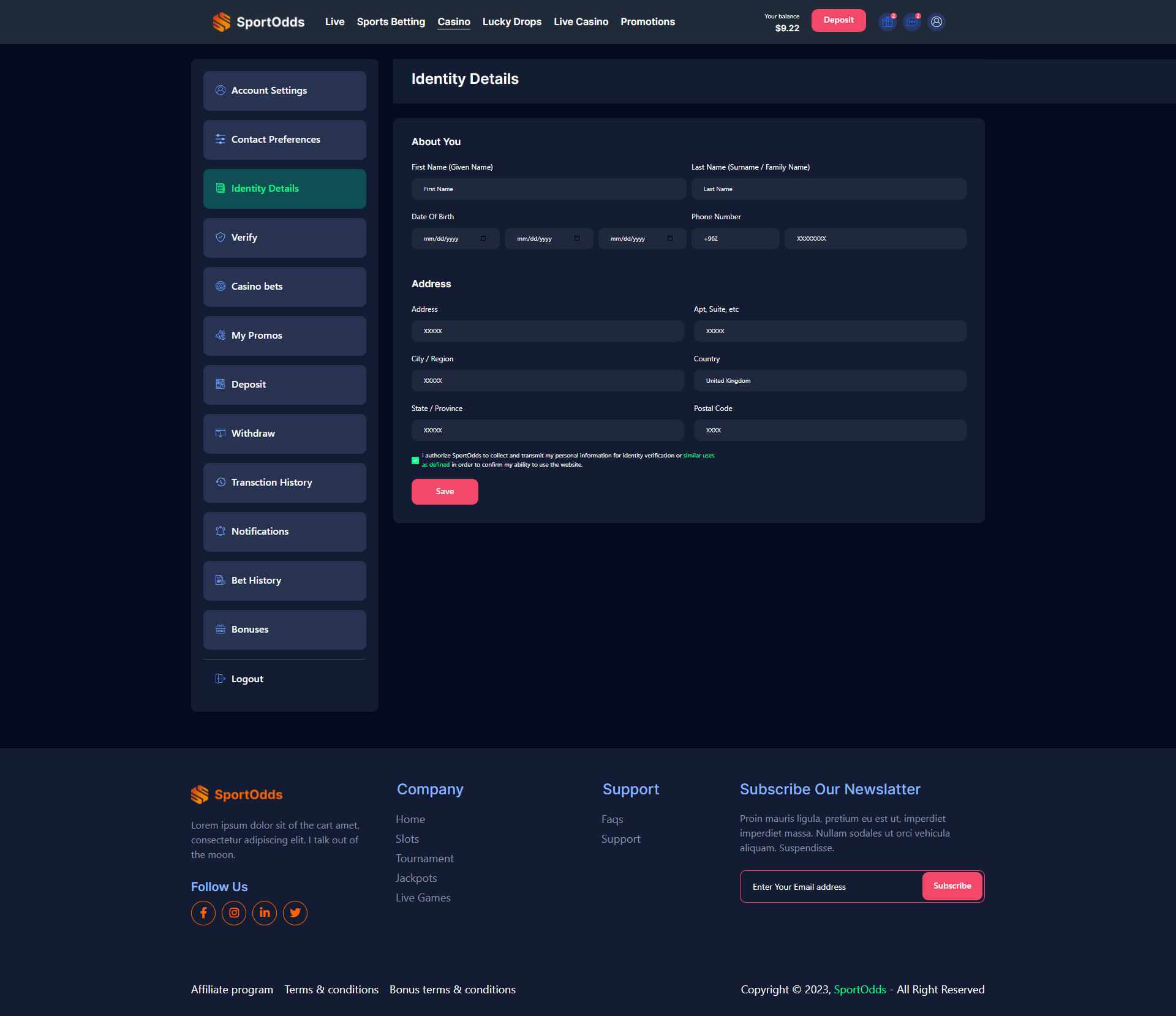Click the Bet History icon
1176x1016 pixels.
pyautogui.click(x=221, y=580)
